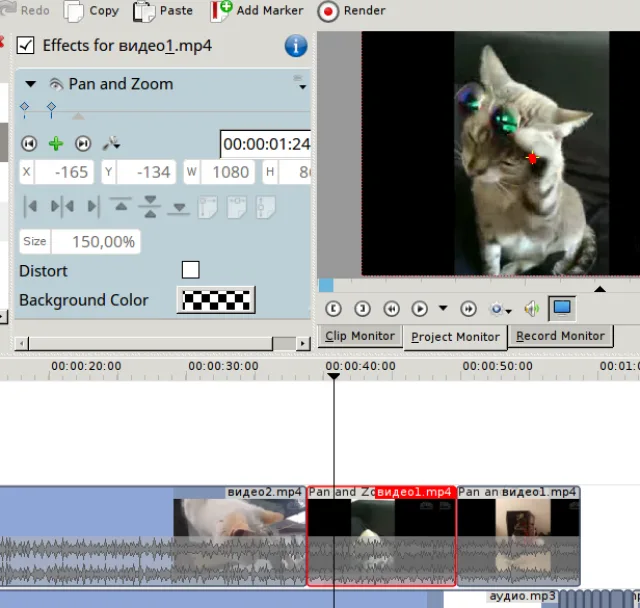The height and width of the screenshot is (608, 640).
Task: Align frame to top edge
Action: (121, 204)
